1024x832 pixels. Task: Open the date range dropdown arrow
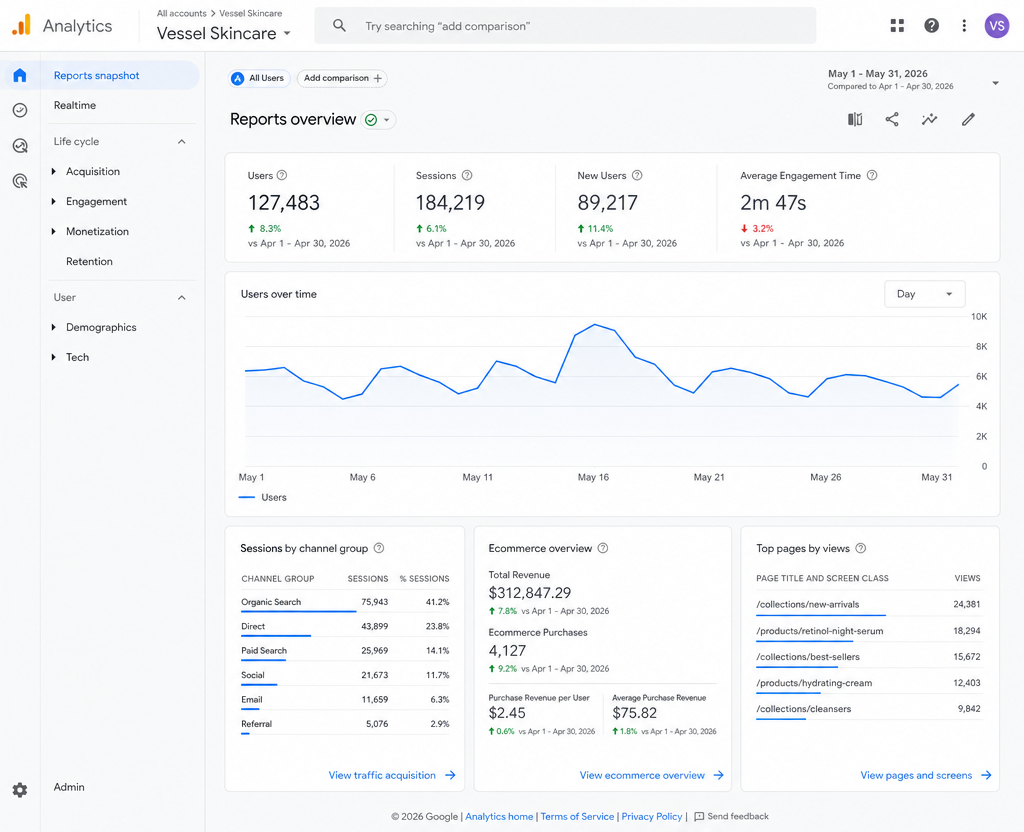tap(995, 83)
